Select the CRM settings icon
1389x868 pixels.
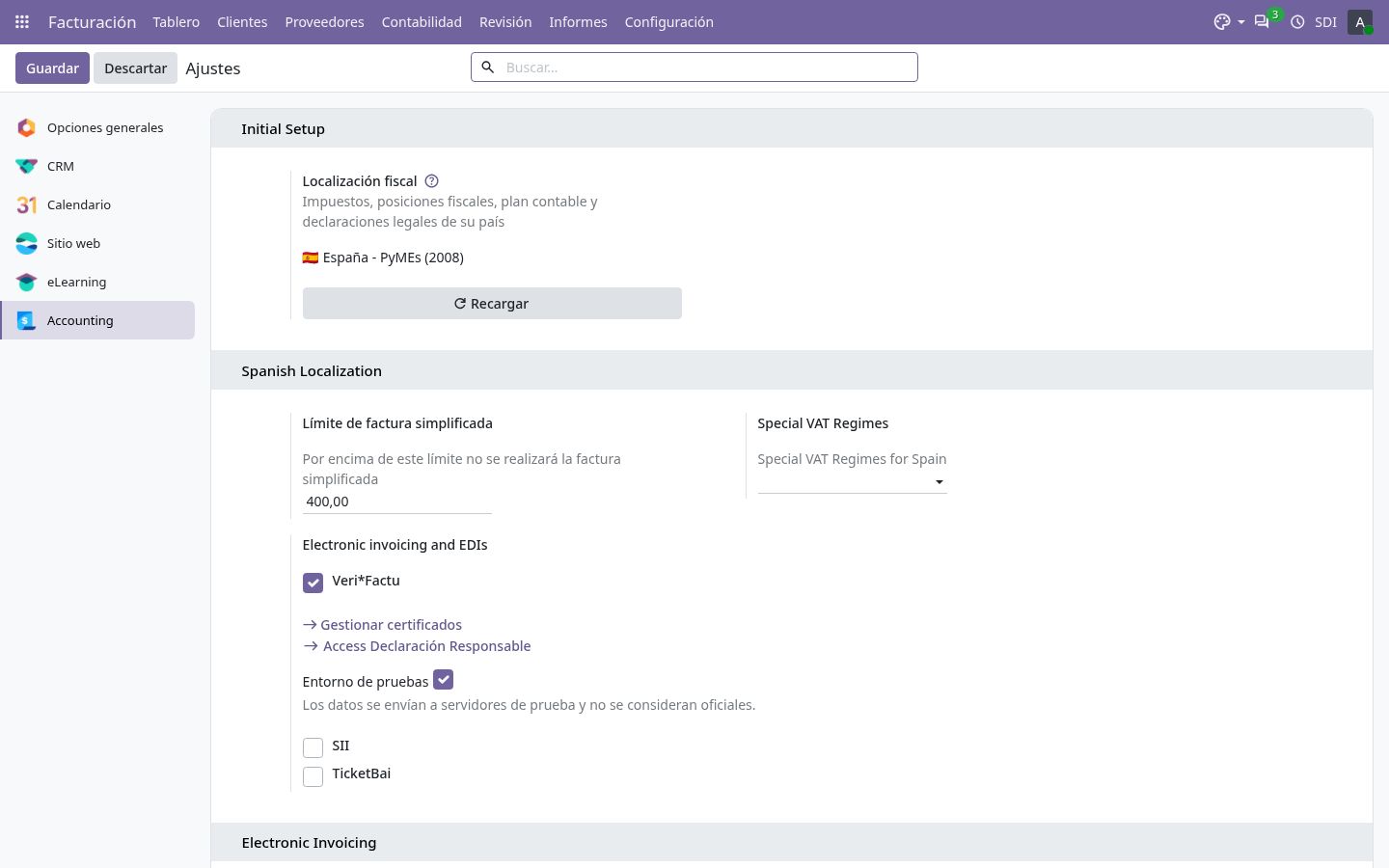(x=27, y=166)
